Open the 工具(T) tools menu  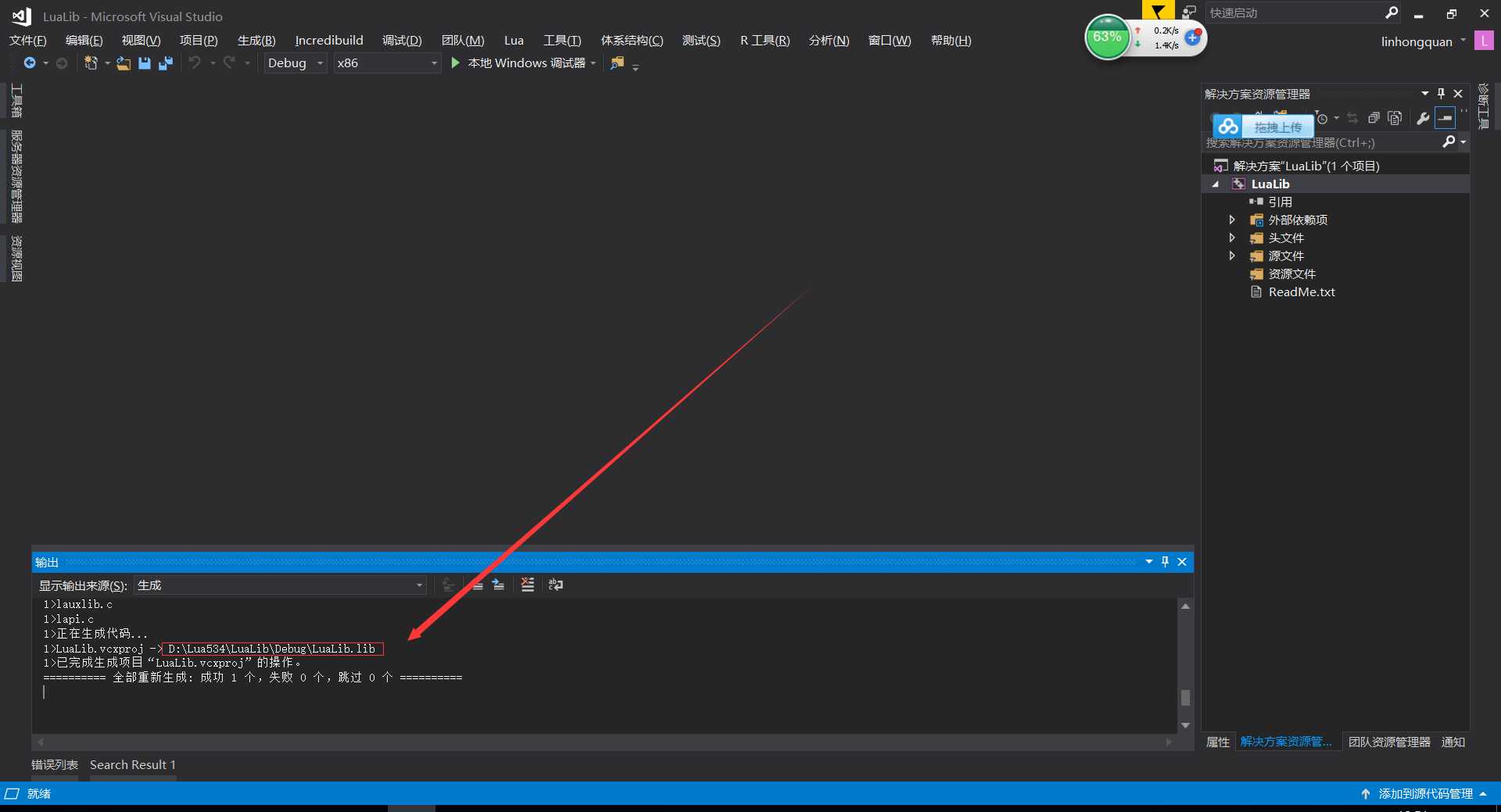[562, 41]
